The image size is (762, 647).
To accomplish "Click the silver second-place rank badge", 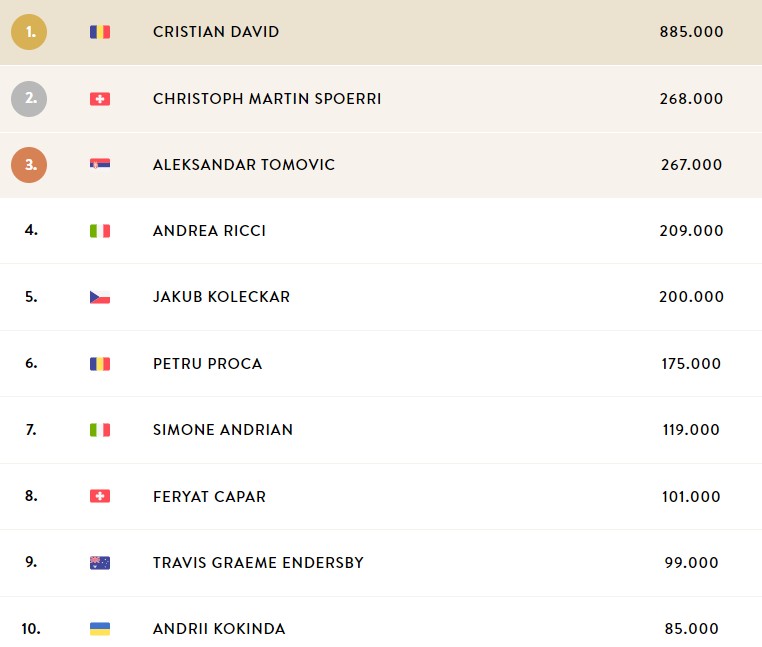I will click(x=29, y=99).
